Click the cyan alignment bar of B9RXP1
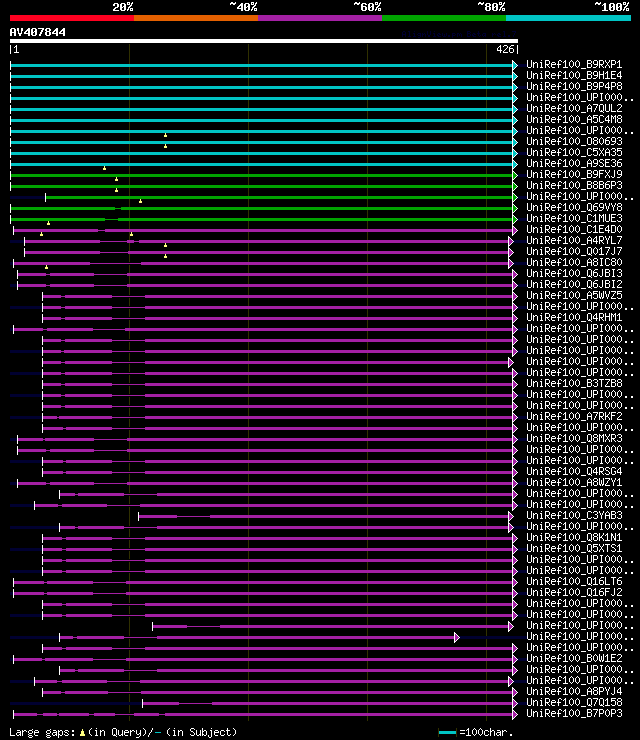The width and height of the screenshot is (640, 740). 262,65
